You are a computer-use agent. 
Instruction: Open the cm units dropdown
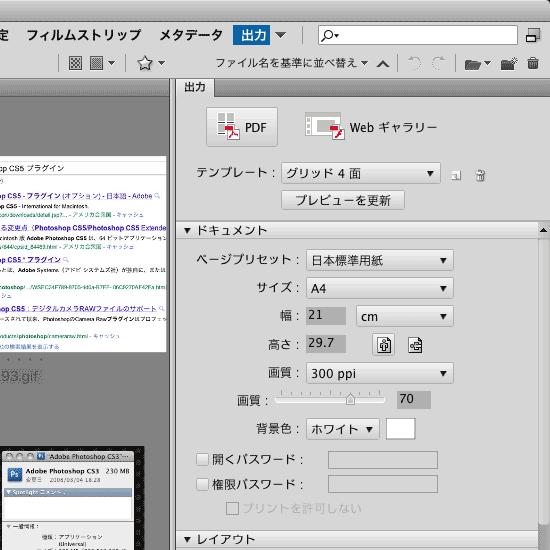pyautogui.click(x=405, y=316)
